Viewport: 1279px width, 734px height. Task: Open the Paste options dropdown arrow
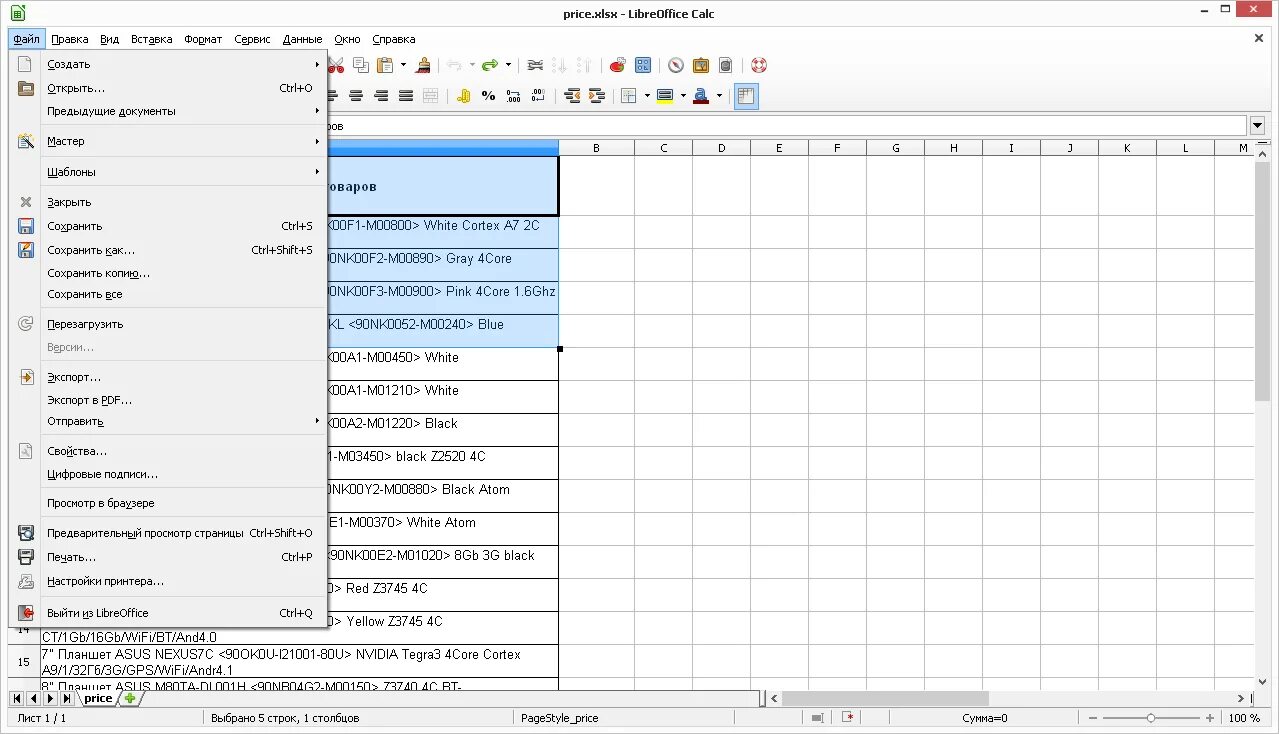404,65
